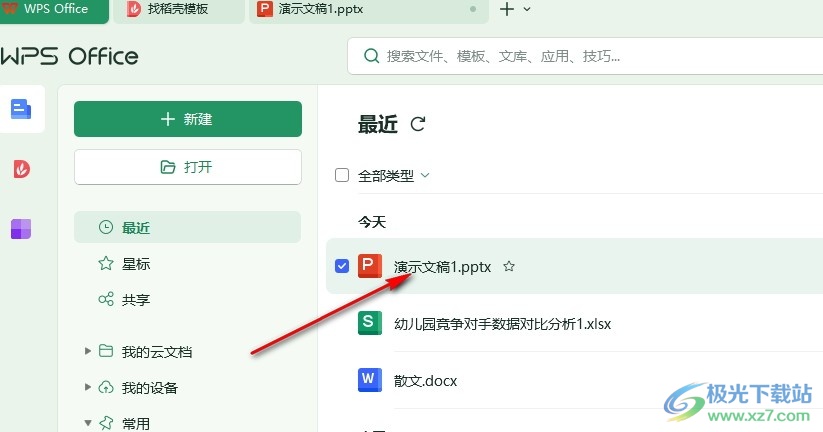Click the presentation icon of 演示文稿1.pptx

pyautogui.click(x=370, y=266)
